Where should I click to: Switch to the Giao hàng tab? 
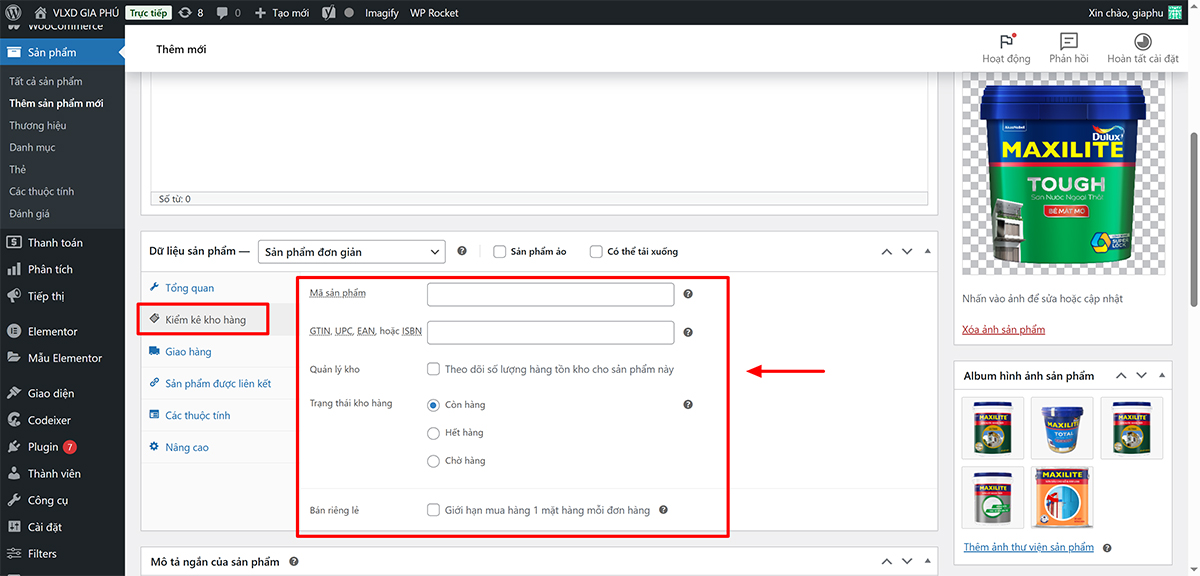pos(188,352)
